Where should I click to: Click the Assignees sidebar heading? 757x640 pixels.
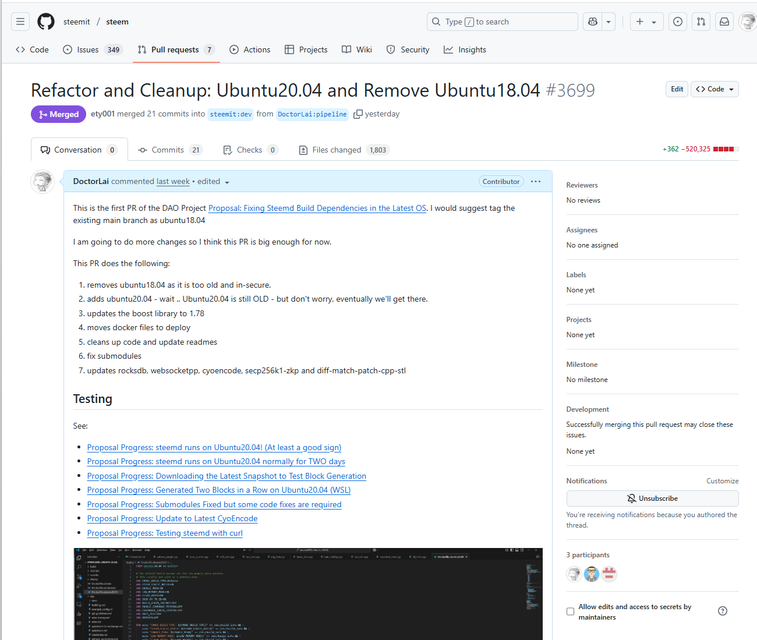pyautogui.click(x=582, y=230)
